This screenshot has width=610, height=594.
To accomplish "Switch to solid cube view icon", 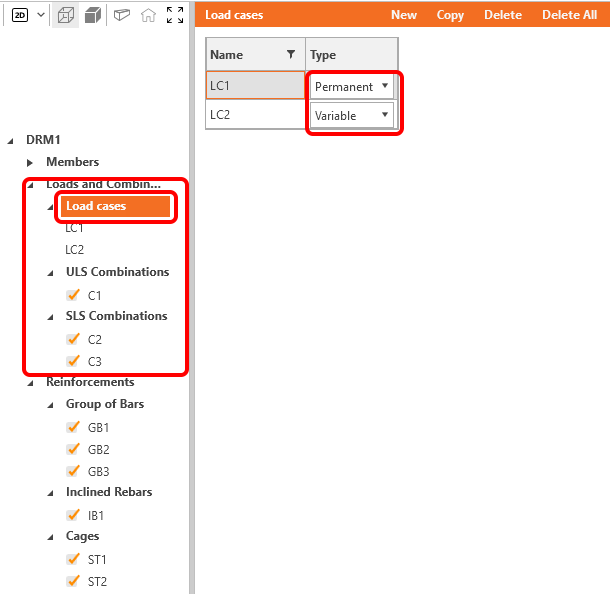I will (x=91, y=15).
